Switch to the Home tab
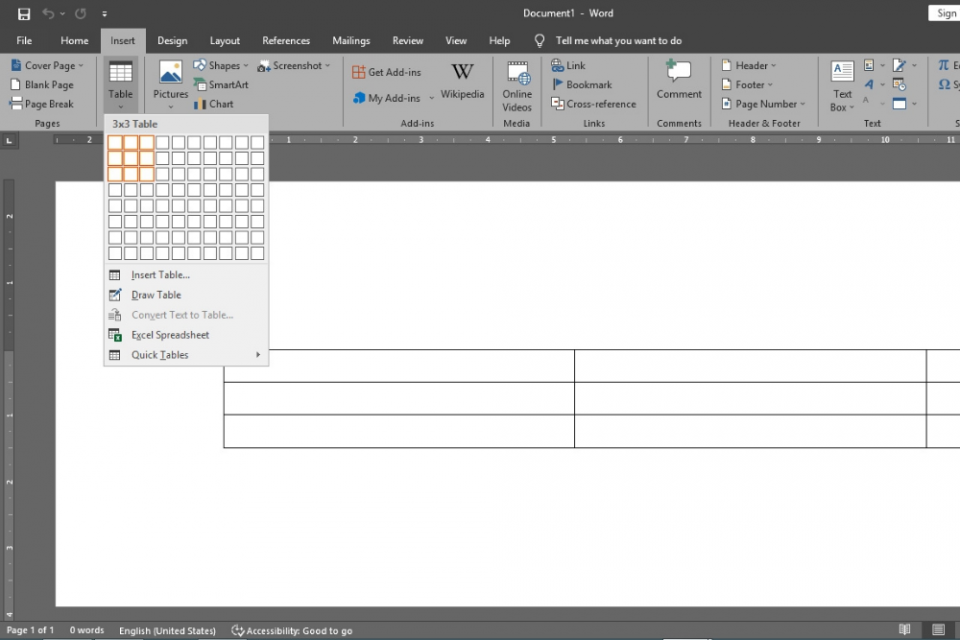The width and height of the screenshot is (960, 640). point(74,40)
